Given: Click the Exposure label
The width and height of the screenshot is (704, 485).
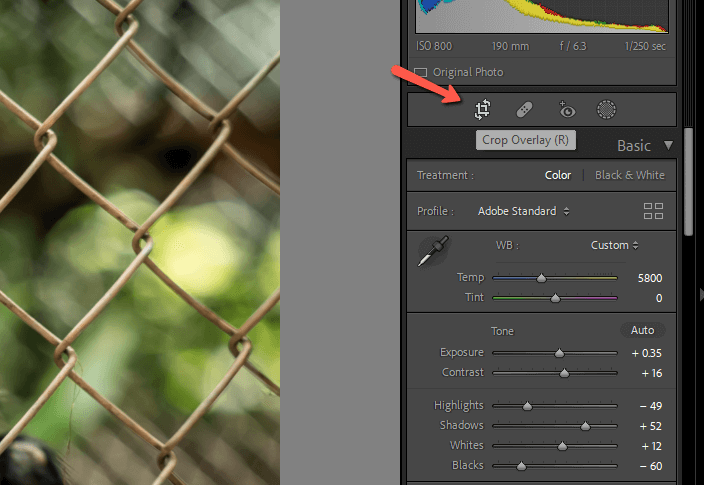Looking at the screenshot, I should [462, 353].
